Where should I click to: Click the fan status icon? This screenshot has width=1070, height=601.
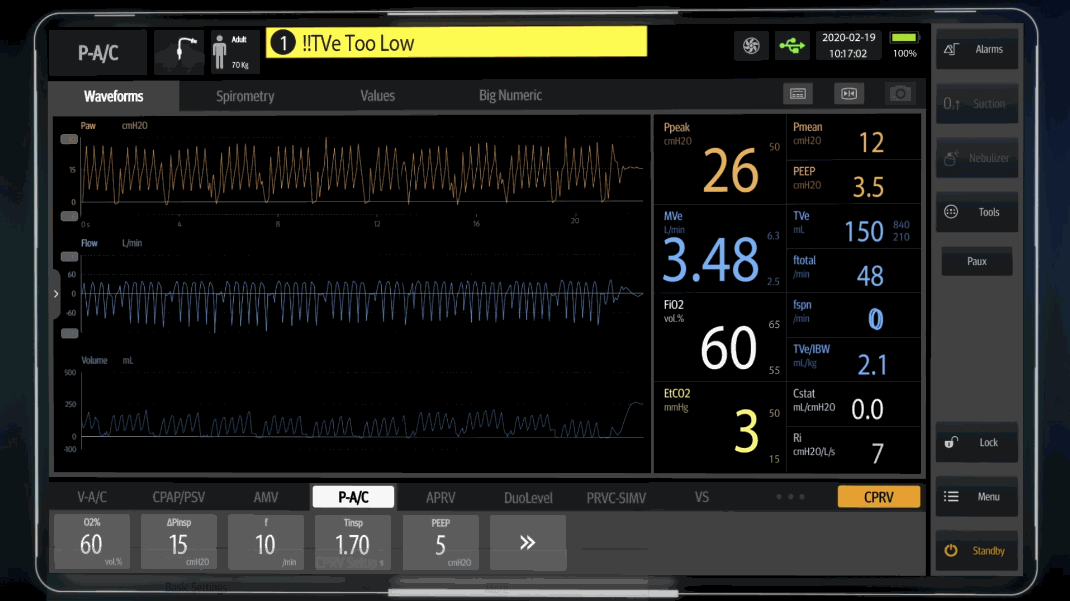coord(750,46)
